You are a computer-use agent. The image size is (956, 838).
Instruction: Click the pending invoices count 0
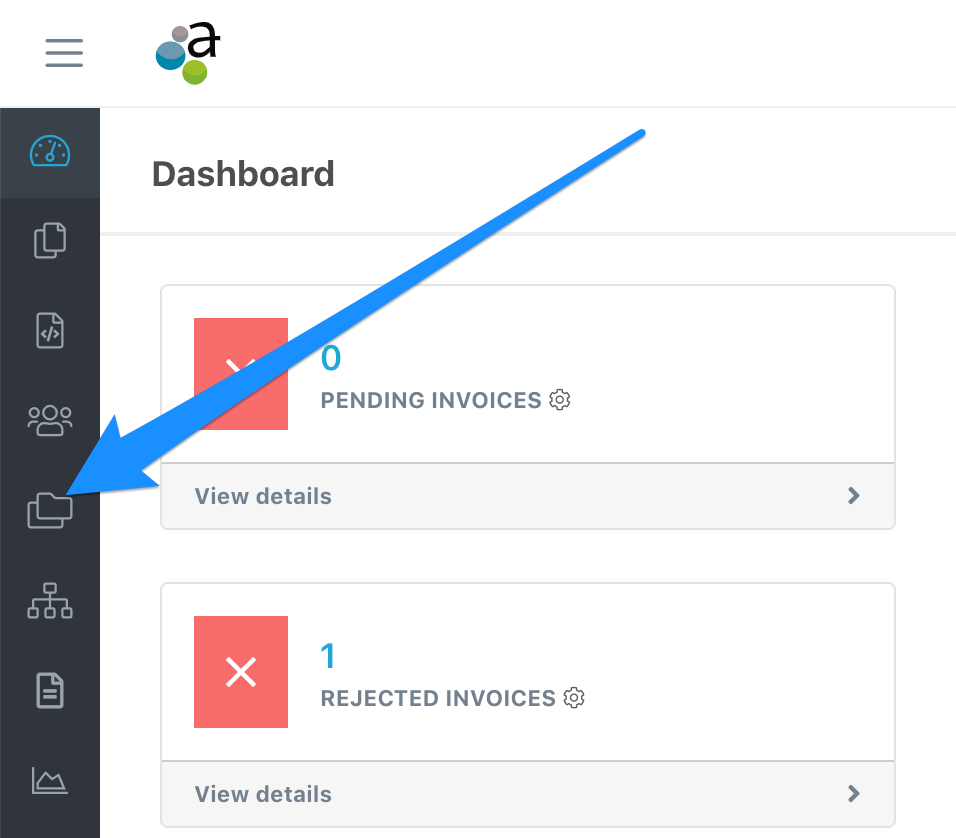coord(331,358)
